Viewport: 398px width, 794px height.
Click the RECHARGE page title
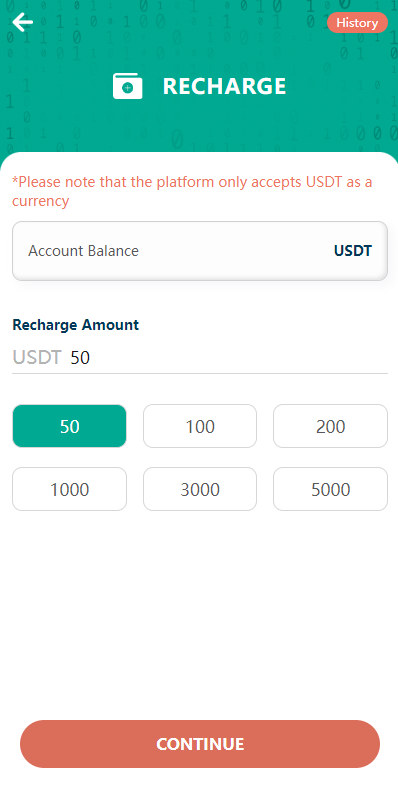pos(224,87)
